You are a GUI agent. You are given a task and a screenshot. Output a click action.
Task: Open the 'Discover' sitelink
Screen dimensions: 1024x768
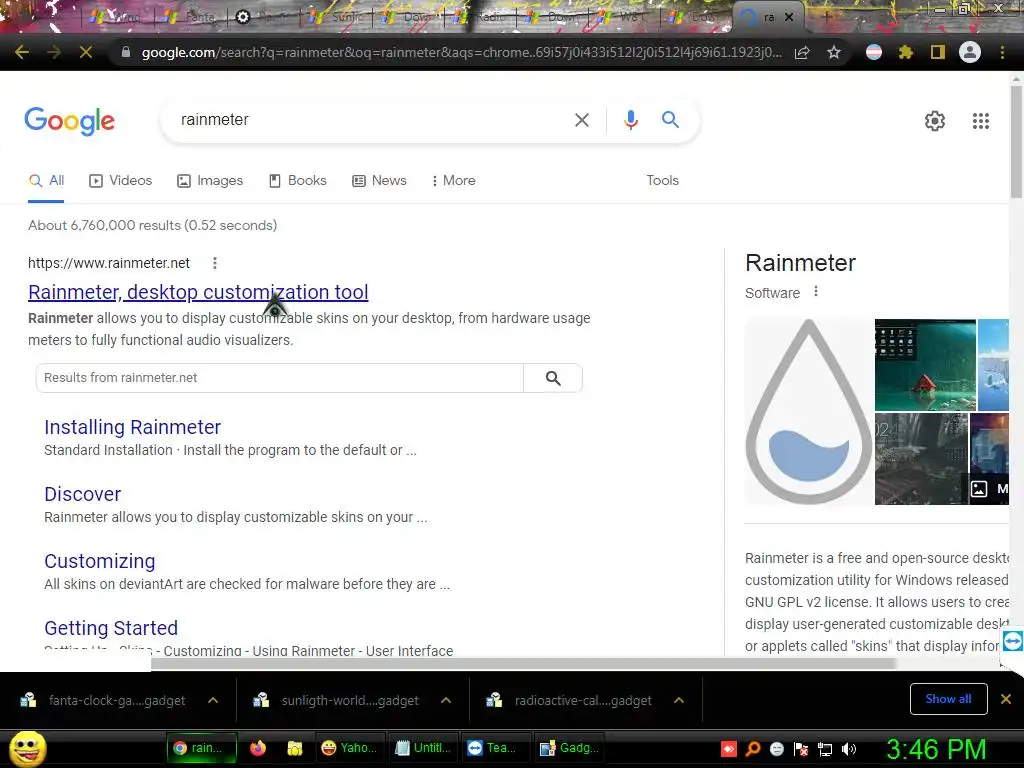coord(82,494)
